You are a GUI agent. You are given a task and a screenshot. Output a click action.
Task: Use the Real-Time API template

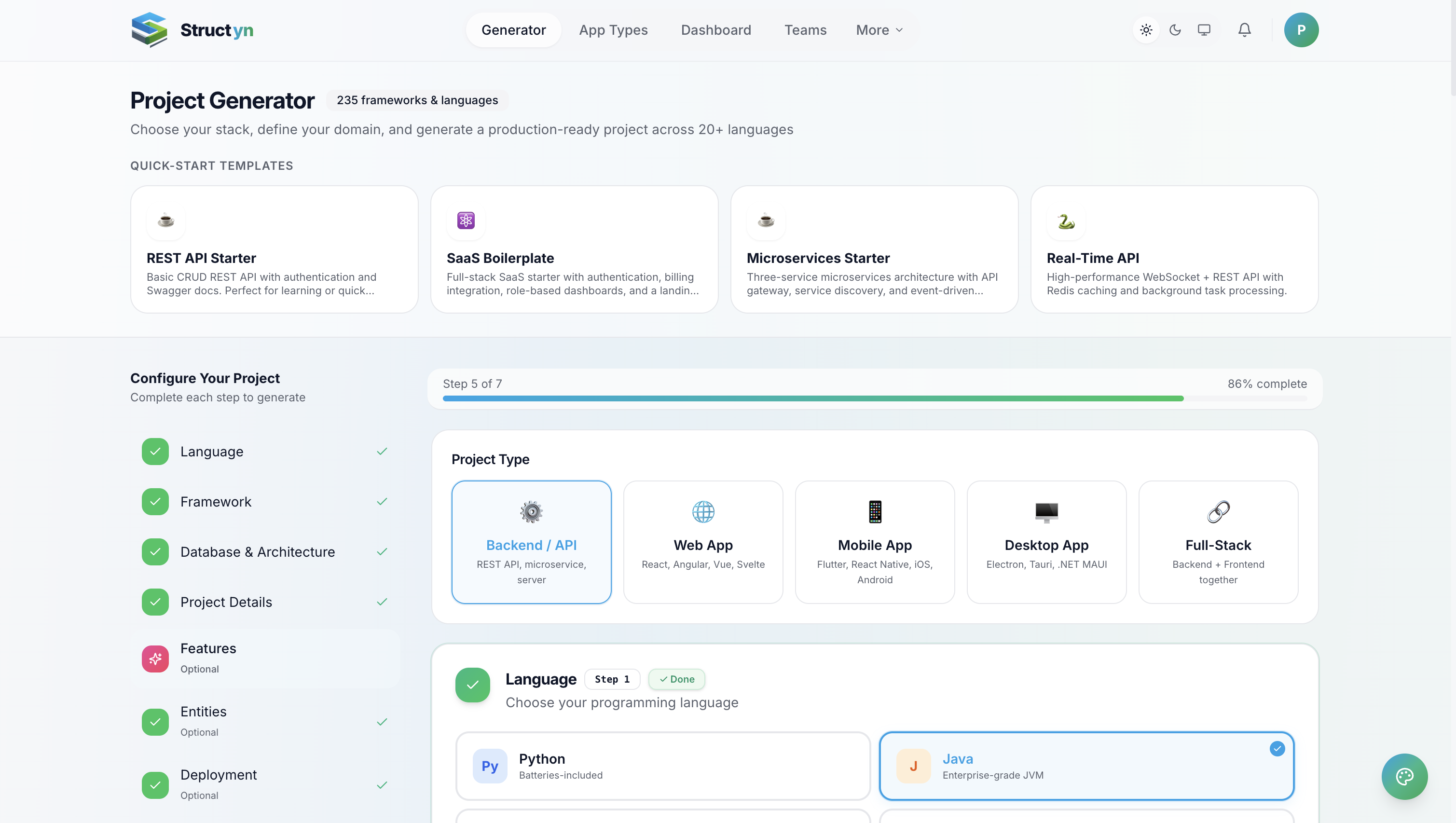click(1175, 249)
